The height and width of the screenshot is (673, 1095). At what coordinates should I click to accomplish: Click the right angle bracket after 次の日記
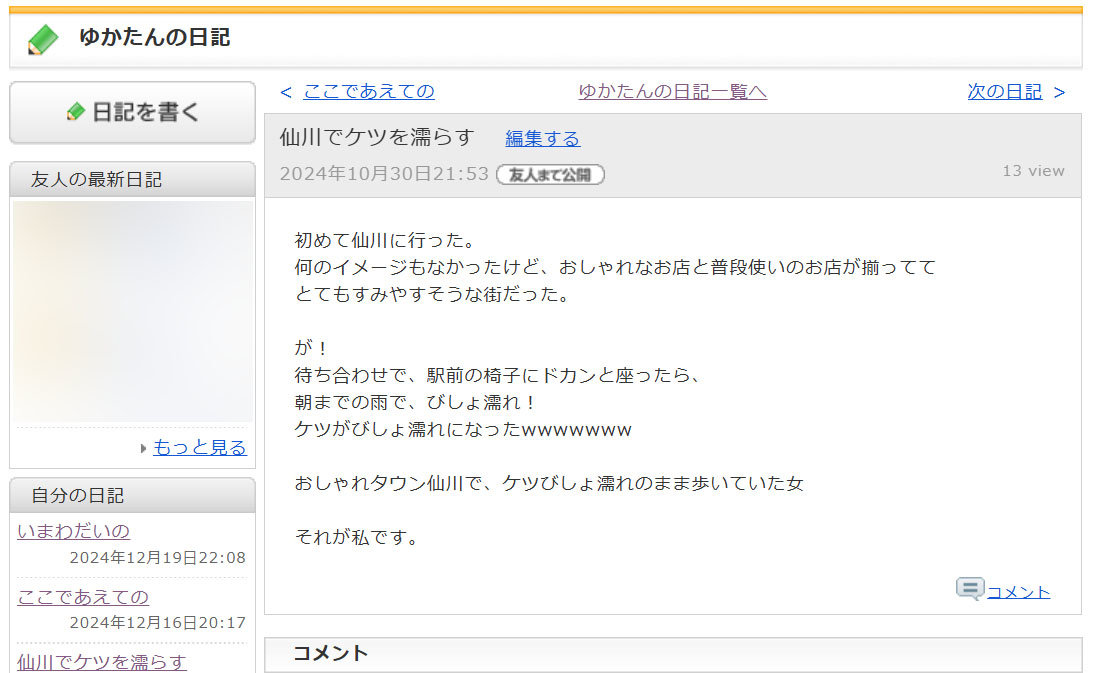pyautogui.click(x=1059, y=92)
